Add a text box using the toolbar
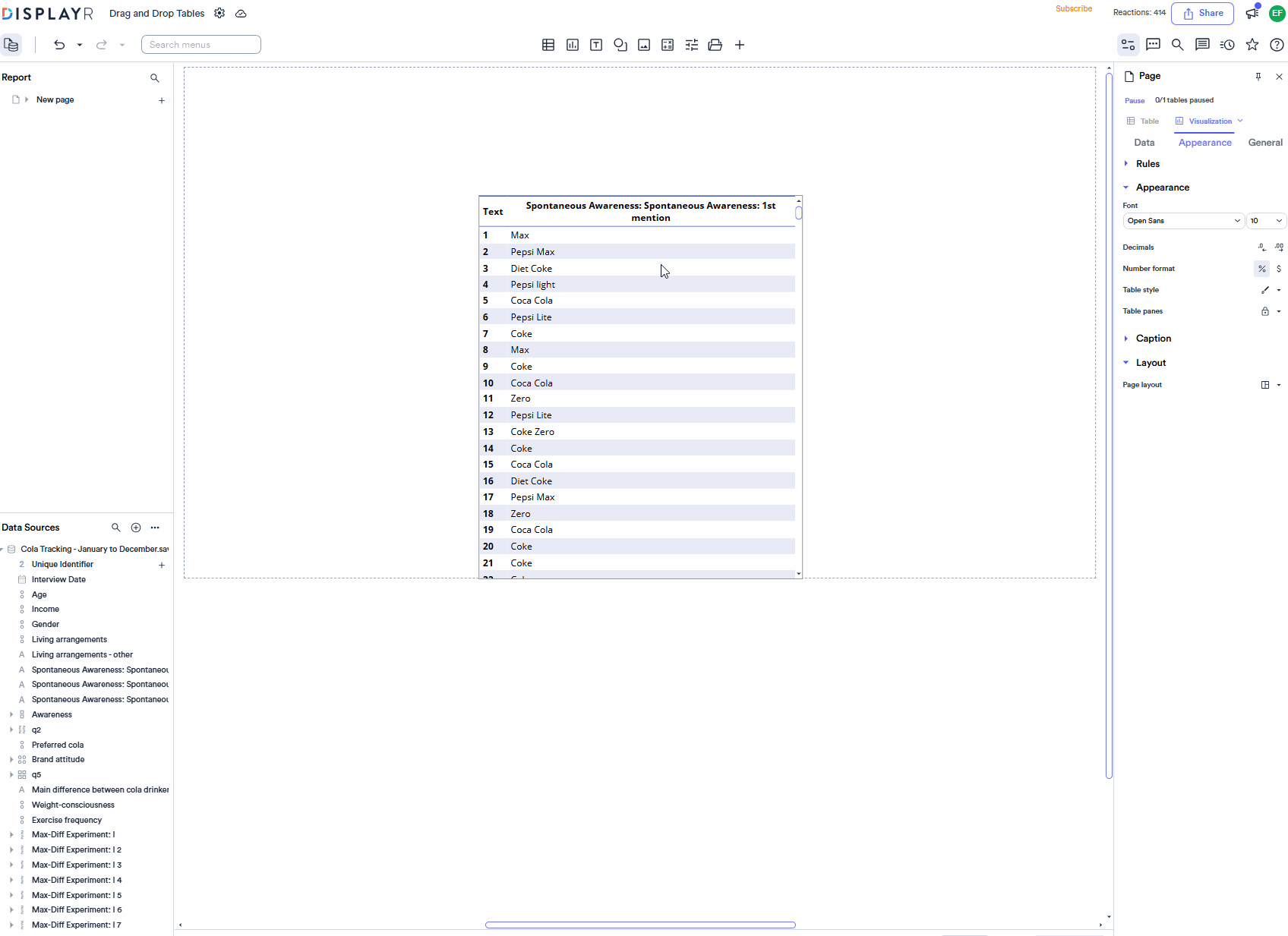 [x=596, y=45]
